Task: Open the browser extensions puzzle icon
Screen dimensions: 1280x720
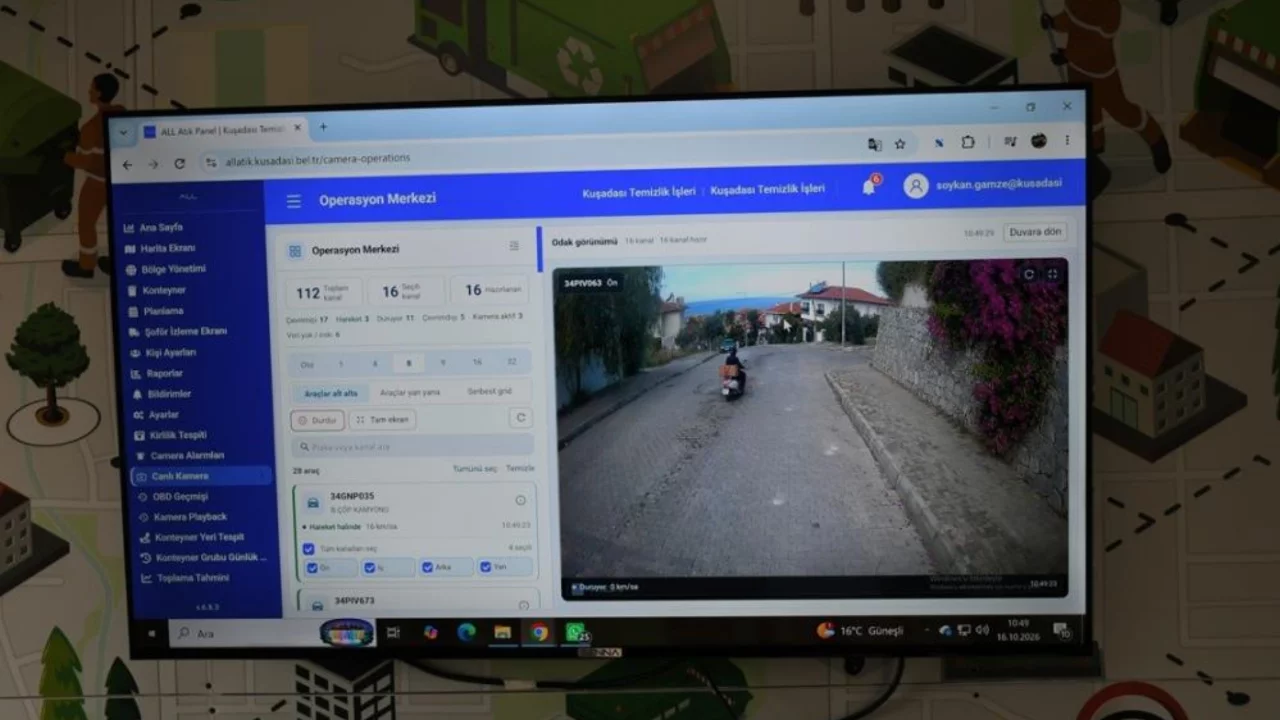Action: pyautogui.click(x=968, y=142)
